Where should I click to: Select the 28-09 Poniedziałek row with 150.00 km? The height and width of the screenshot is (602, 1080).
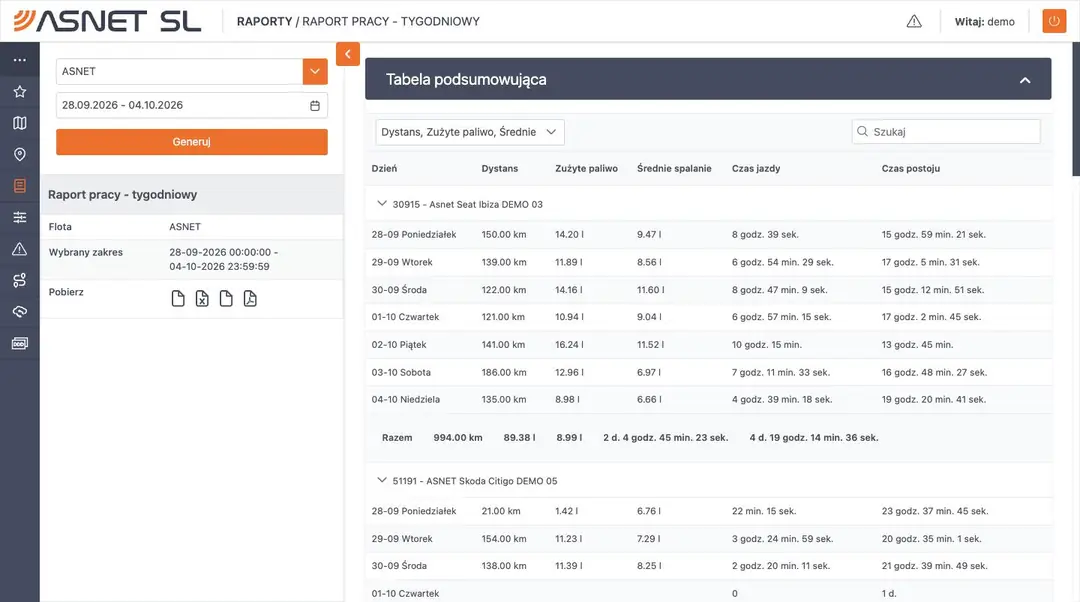[x=709, y=235]
